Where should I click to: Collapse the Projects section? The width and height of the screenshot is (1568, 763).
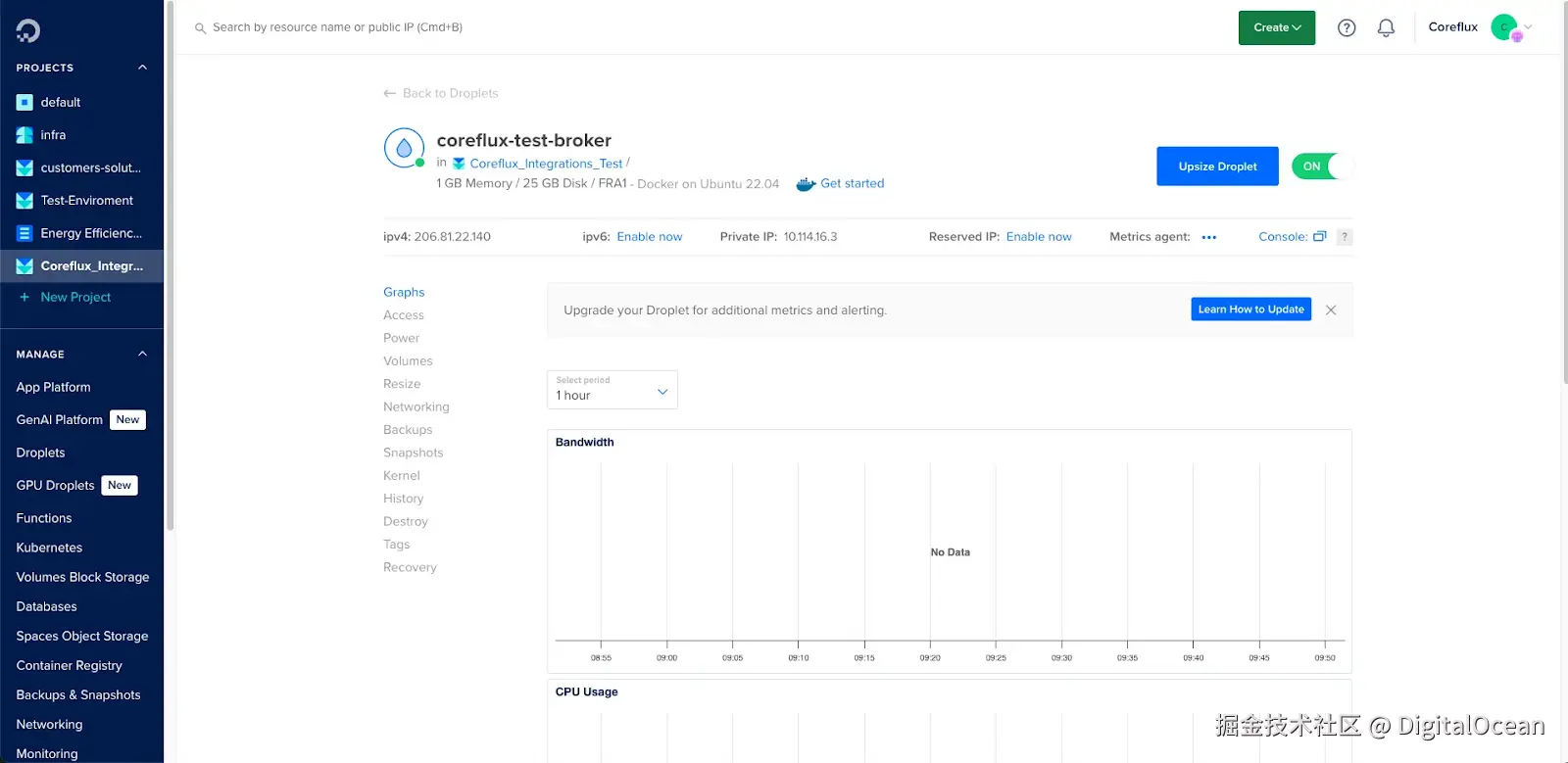click(x=142, y=68)
